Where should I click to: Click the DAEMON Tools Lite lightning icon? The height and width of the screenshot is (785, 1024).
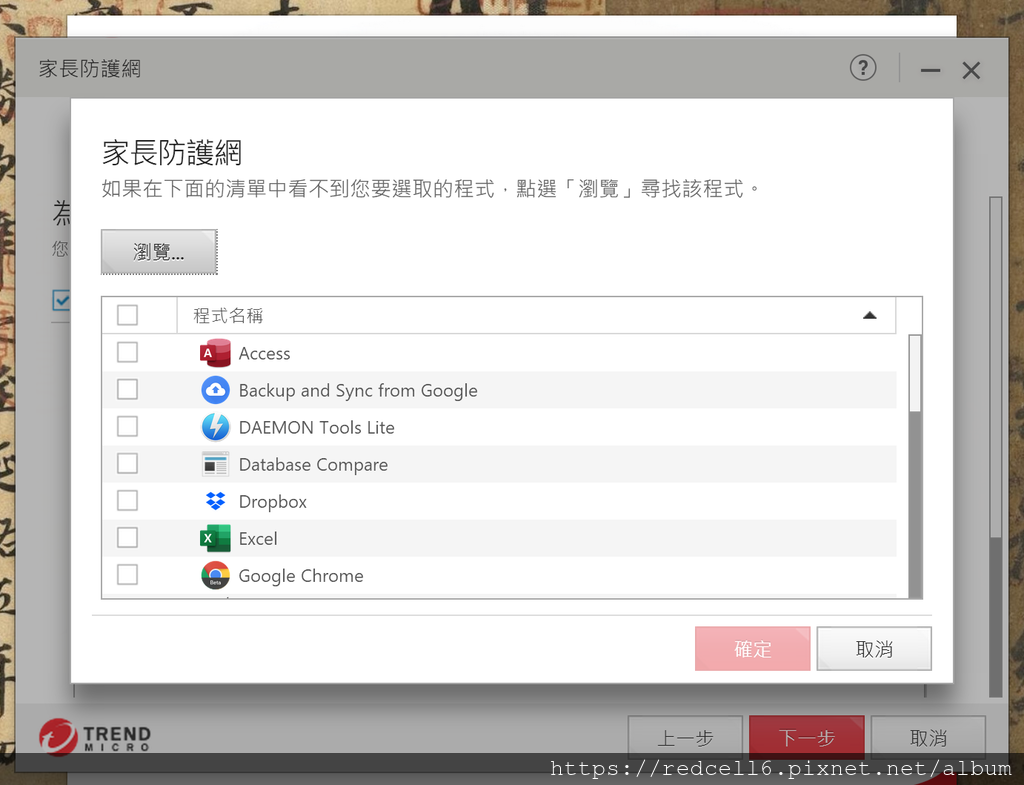(x=216, y=427)
